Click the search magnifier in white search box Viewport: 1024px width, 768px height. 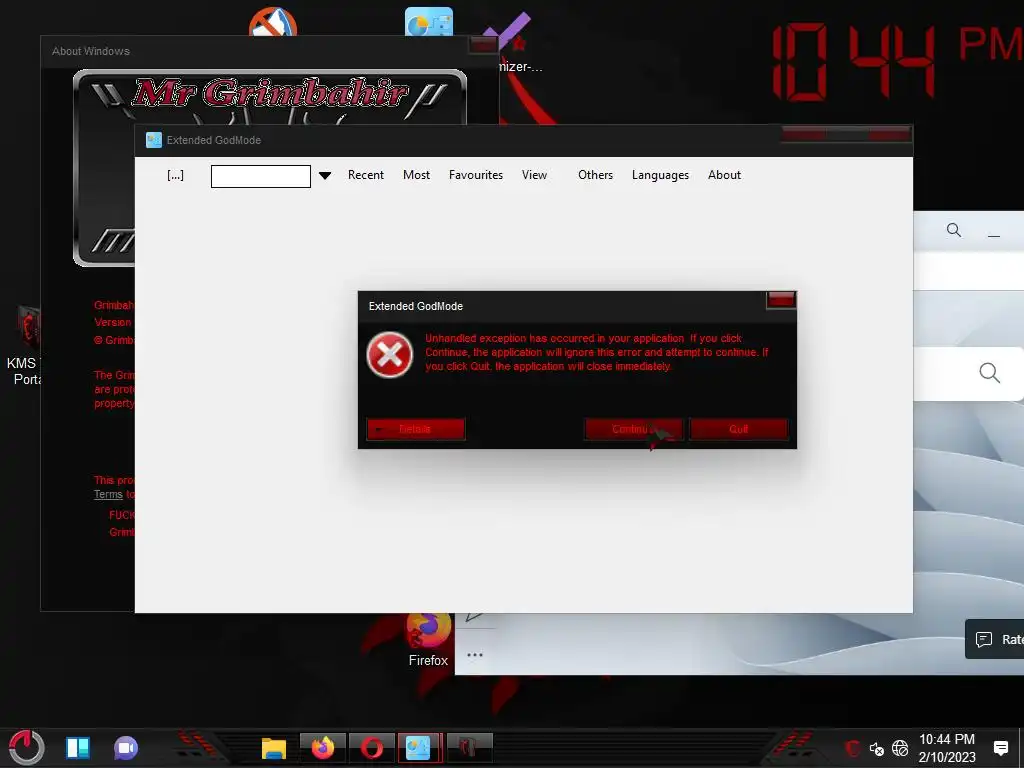tap(989, 373)
